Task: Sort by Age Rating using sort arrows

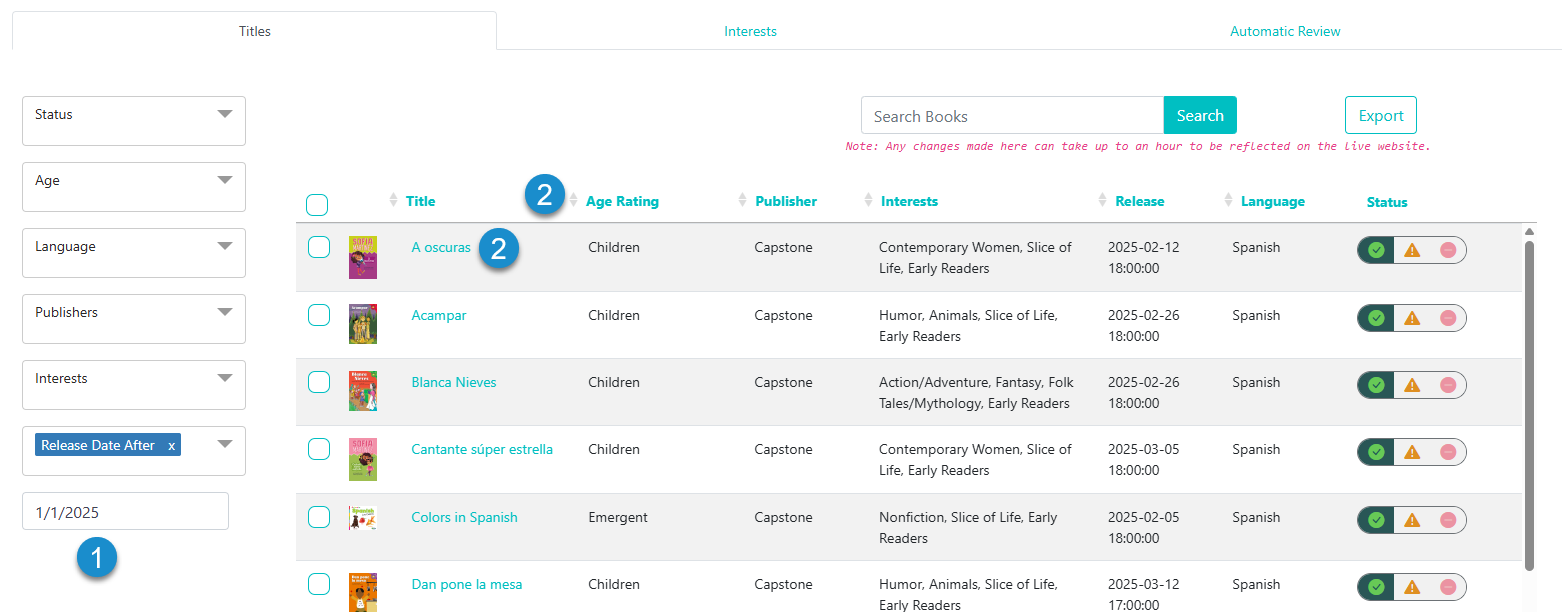Action: (574, 200)
